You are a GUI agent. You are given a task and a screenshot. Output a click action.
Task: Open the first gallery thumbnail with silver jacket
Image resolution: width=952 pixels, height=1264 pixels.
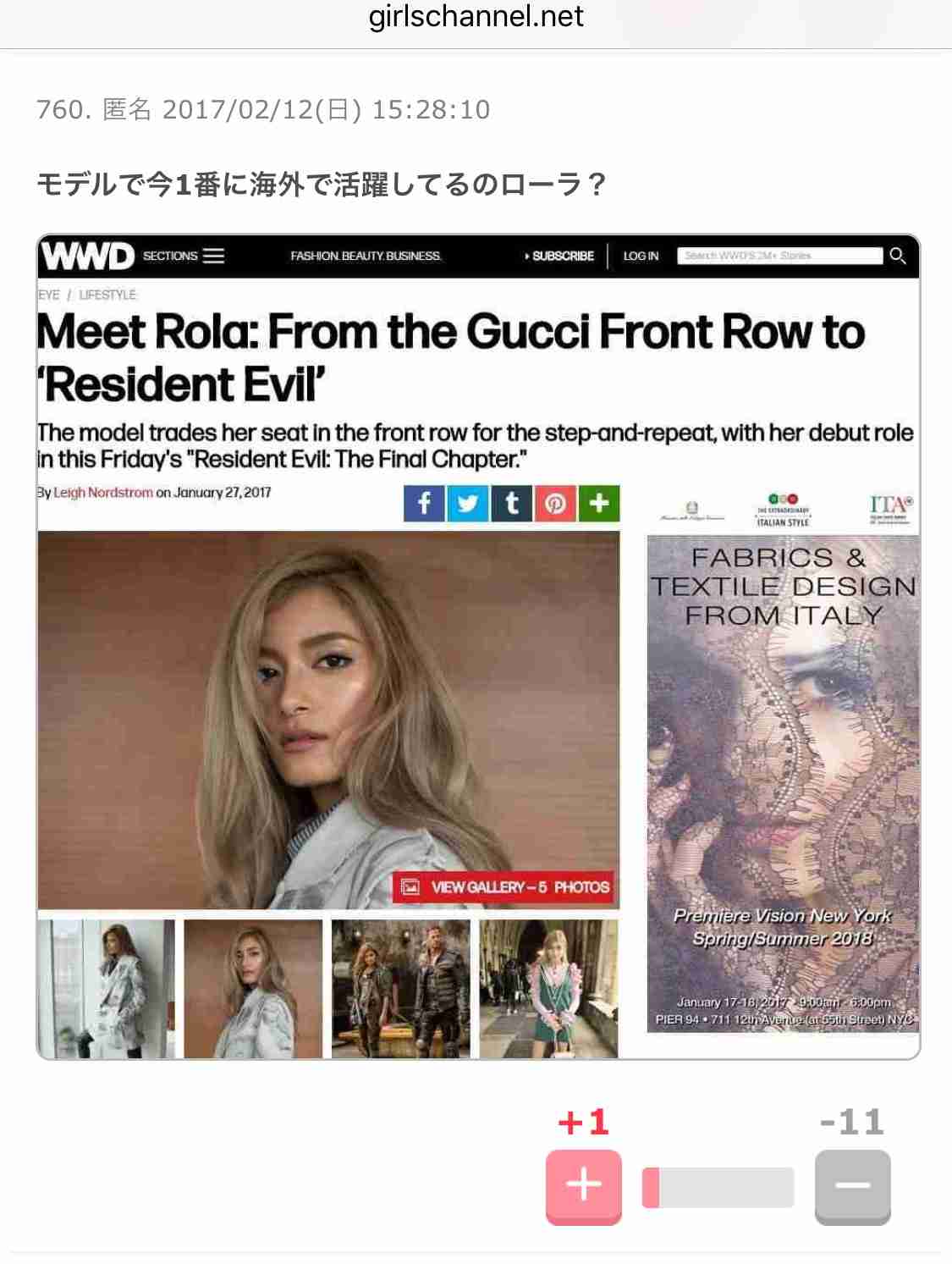point(107,989)
